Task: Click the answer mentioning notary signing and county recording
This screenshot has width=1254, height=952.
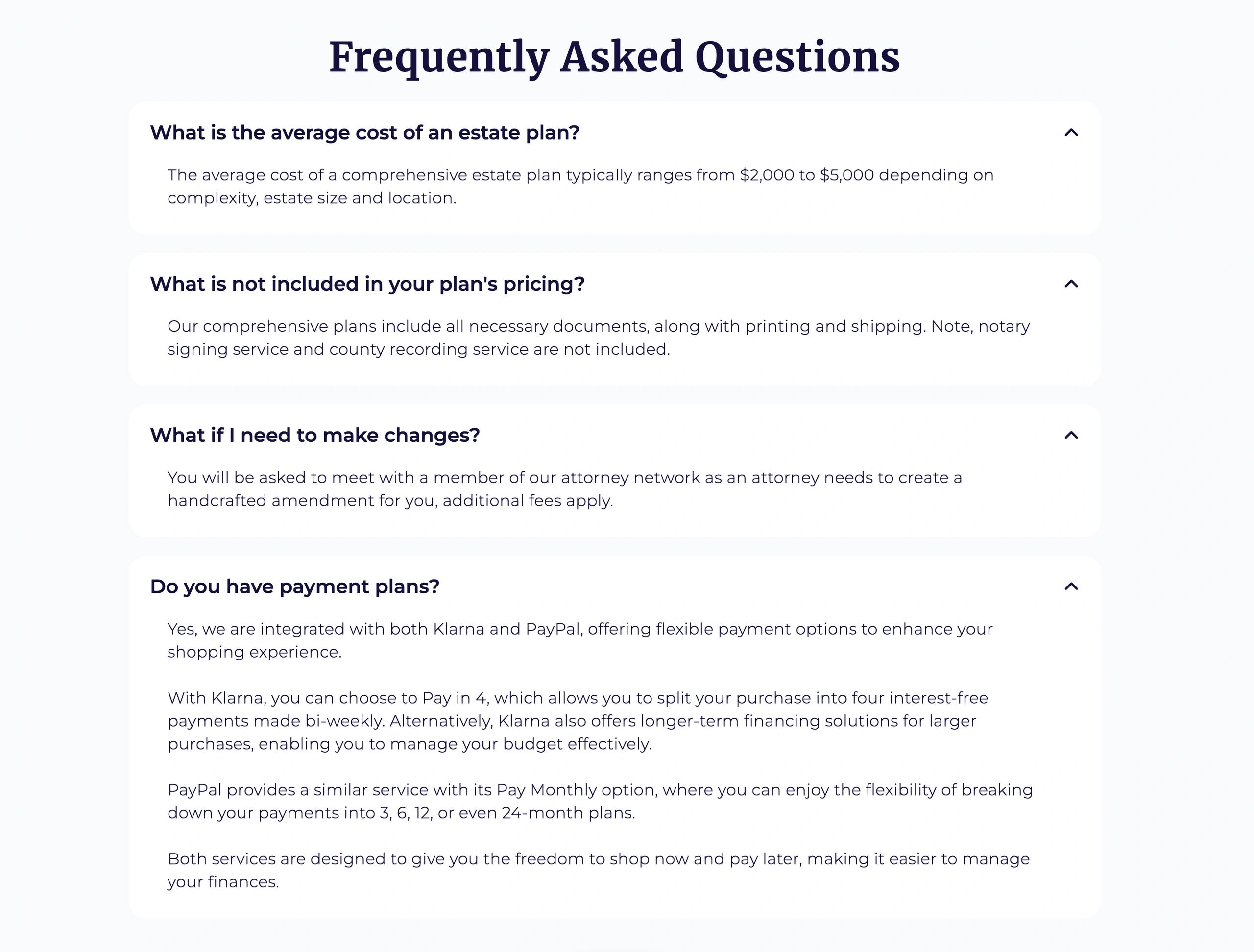Action: point(598,338)
